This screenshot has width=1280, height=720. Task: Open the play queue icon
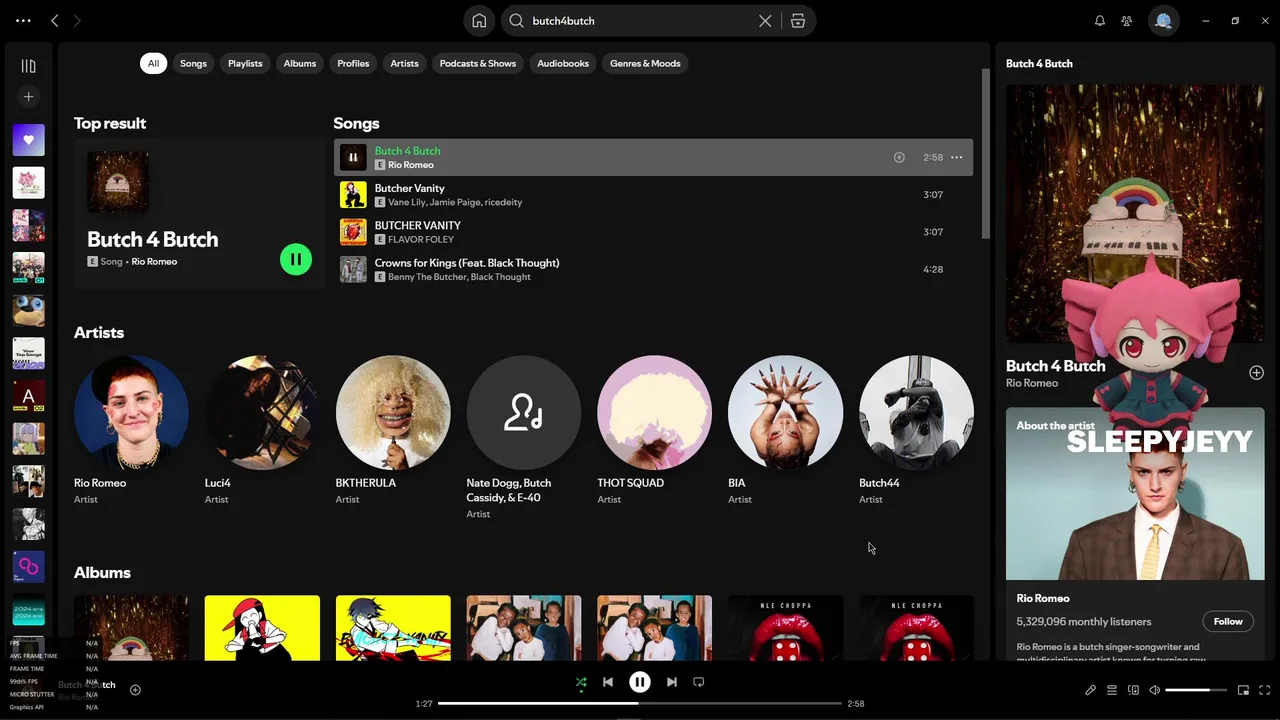point(1112,690)
